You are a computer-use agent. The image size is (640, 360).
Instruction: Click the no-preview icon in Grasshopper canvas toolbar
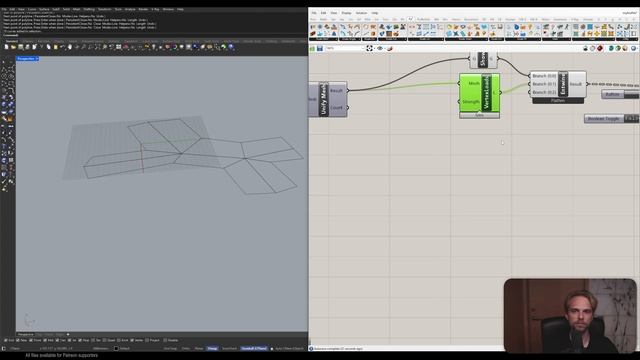coord(585,48)
